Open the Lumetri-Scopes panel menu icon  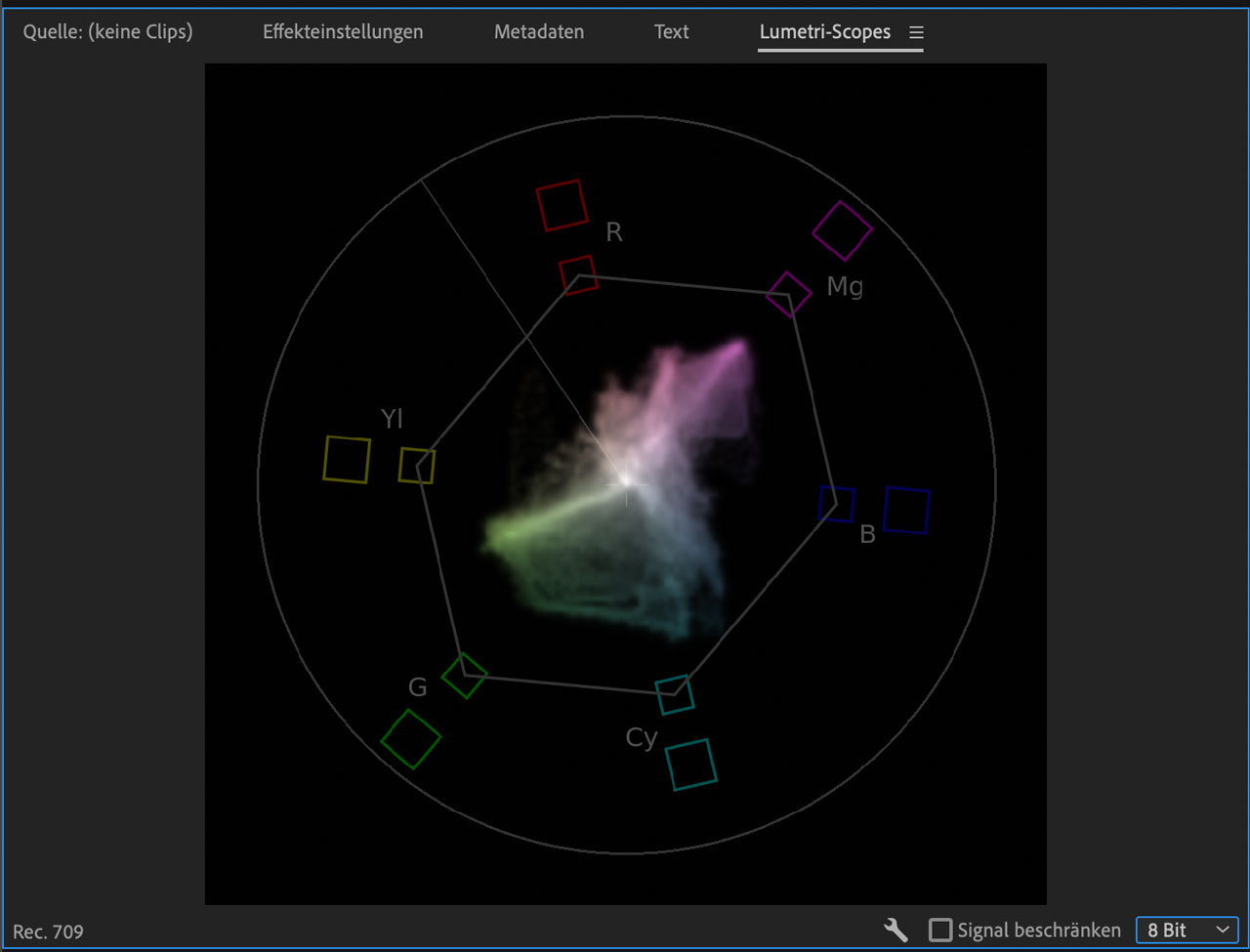tap(916, 32)
